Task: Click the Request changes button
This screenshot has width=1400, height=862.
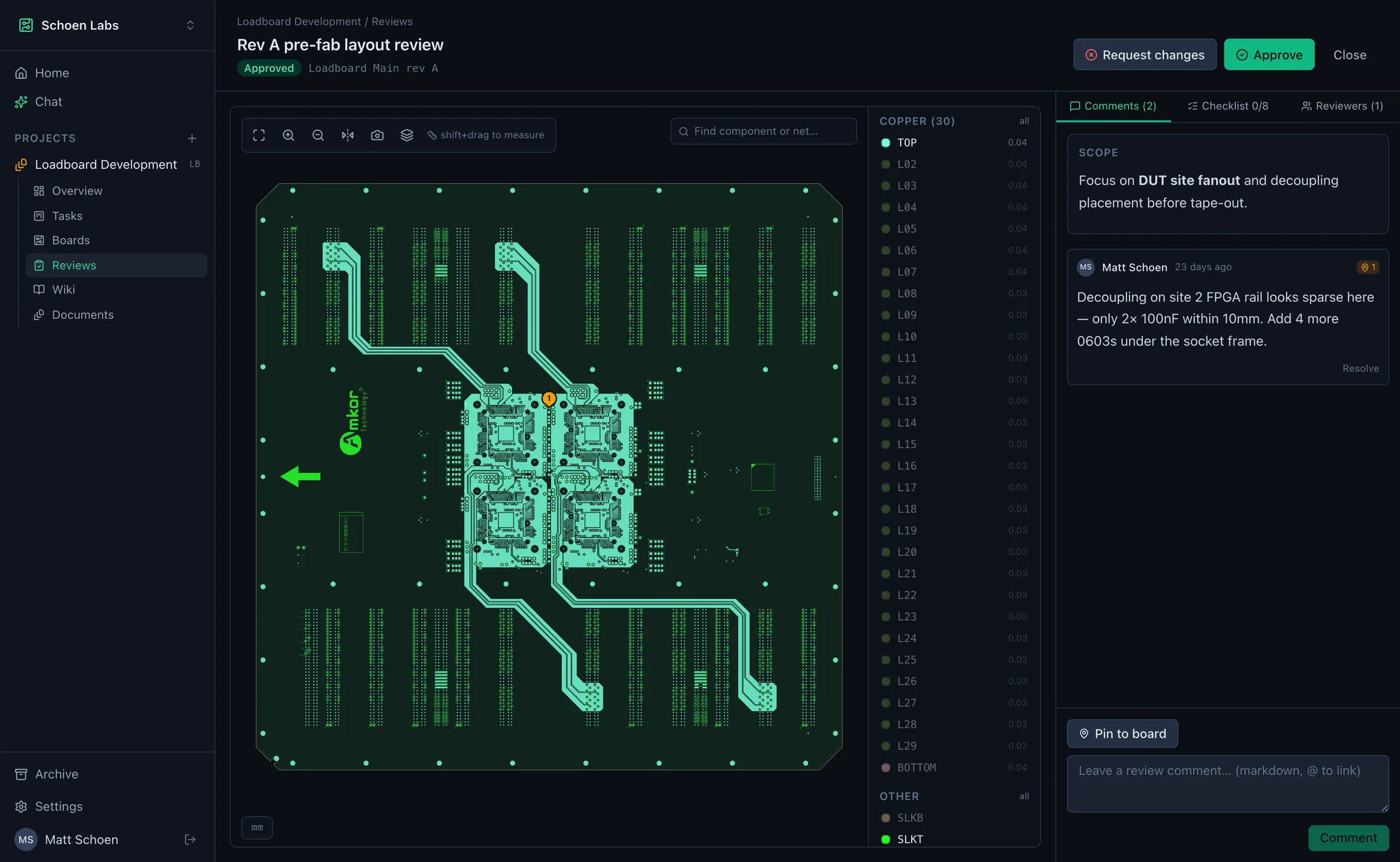Action: (x=1145, y=55)
